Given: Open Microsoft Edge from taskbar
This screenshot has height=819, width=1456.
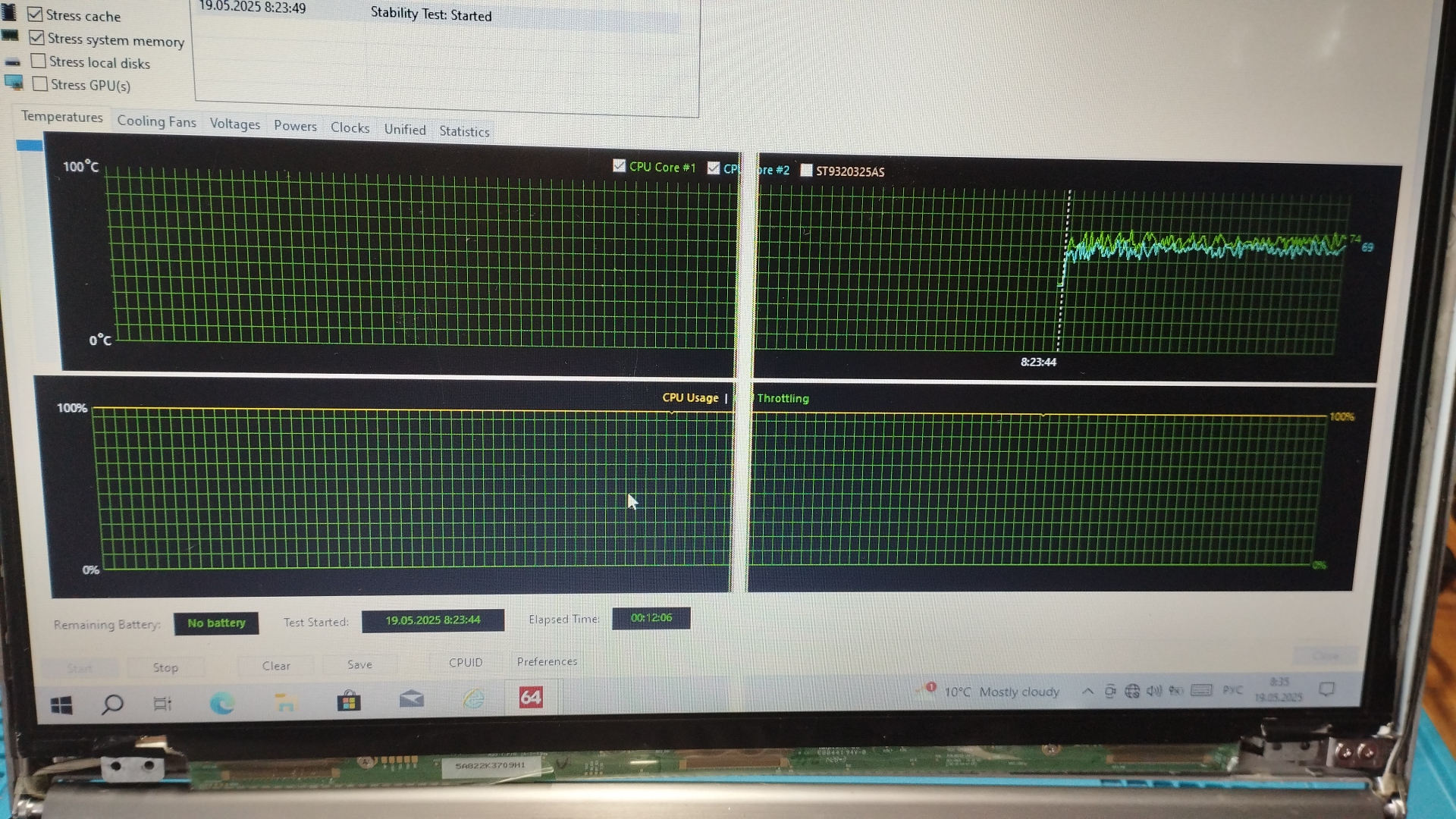Looking at the screenshot, I should pos(221,703).
